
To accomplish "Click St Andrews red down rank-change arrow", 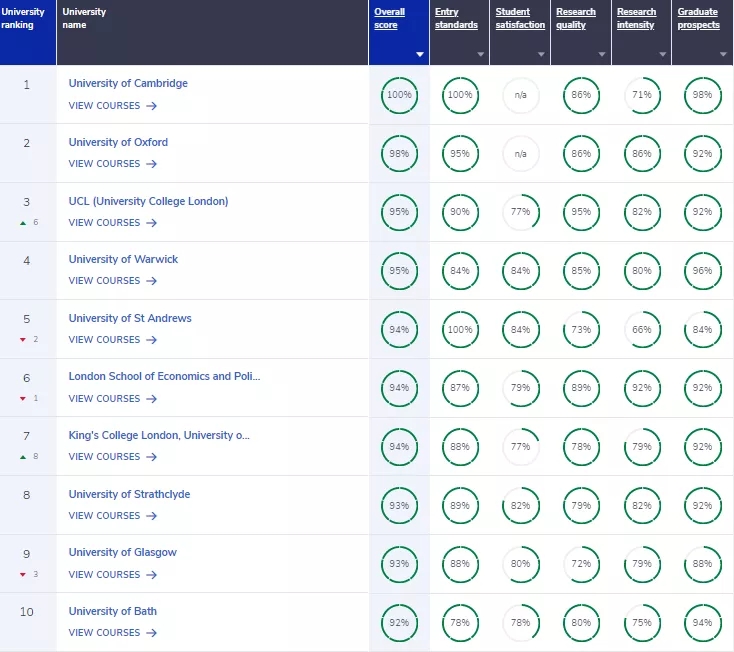I will click(x=22, y=340).
